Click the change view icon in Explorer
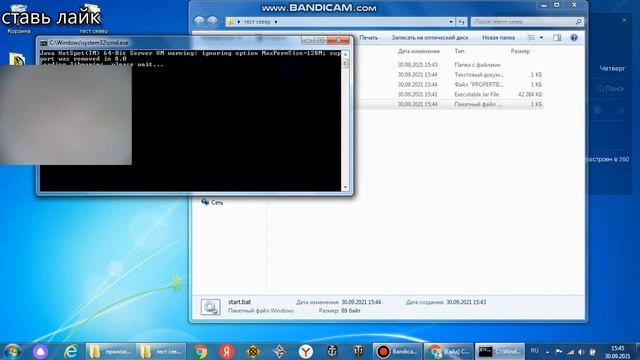Screen dimensions: 640x360 click(x=531, y=38)
